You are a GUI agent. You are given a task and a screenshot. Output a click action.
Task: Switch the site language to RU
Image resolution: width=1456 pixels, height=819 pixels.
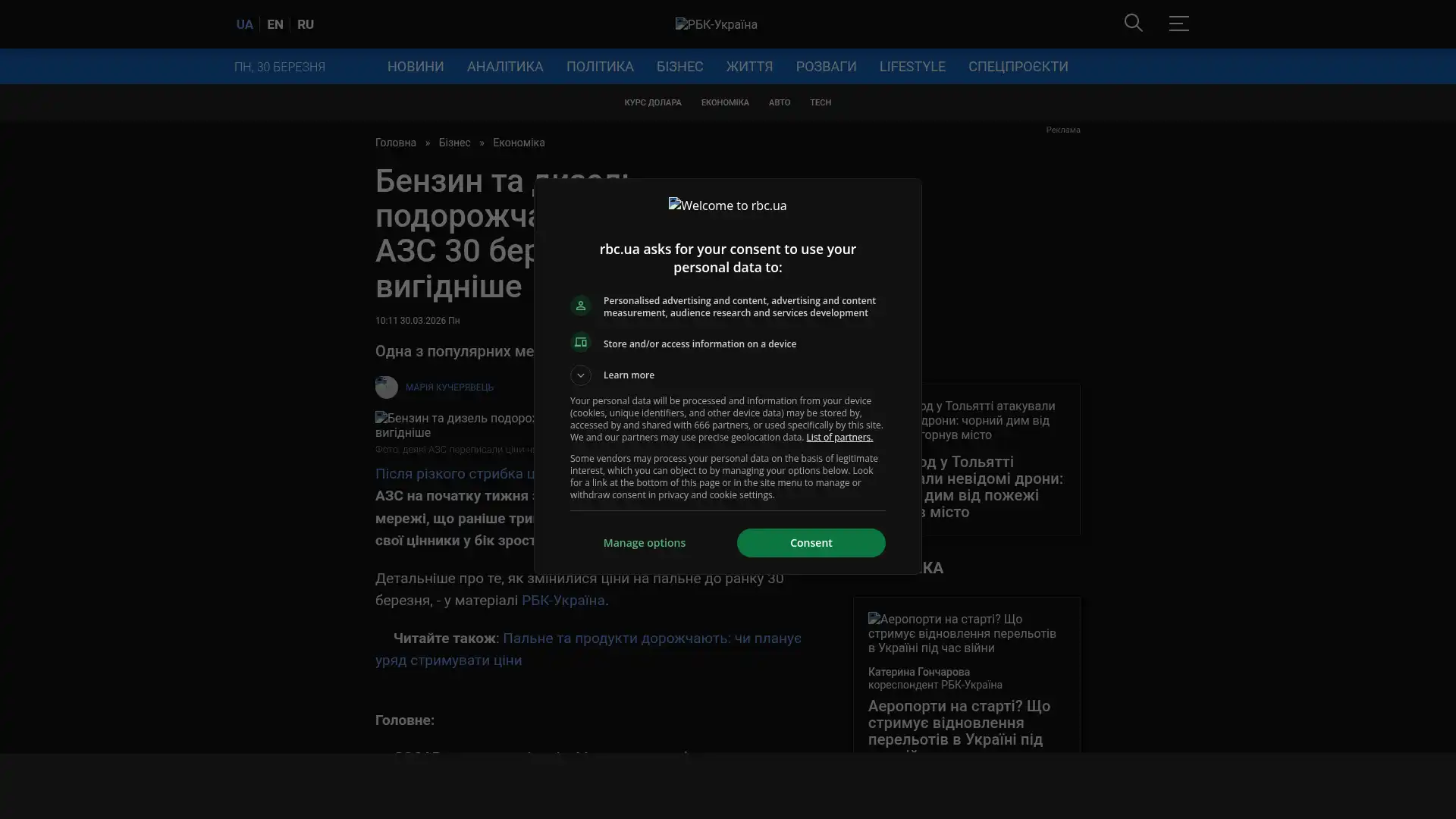[305, 25]
